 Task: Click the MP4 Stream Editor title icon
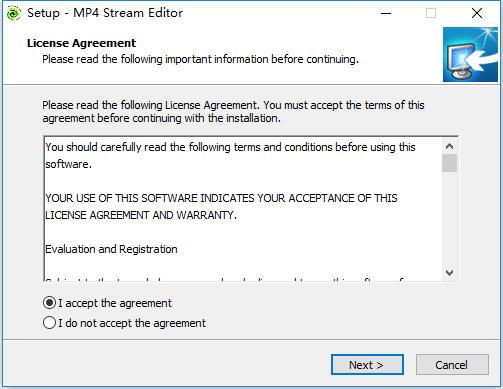pyautogui.click(x=13, y=13)
